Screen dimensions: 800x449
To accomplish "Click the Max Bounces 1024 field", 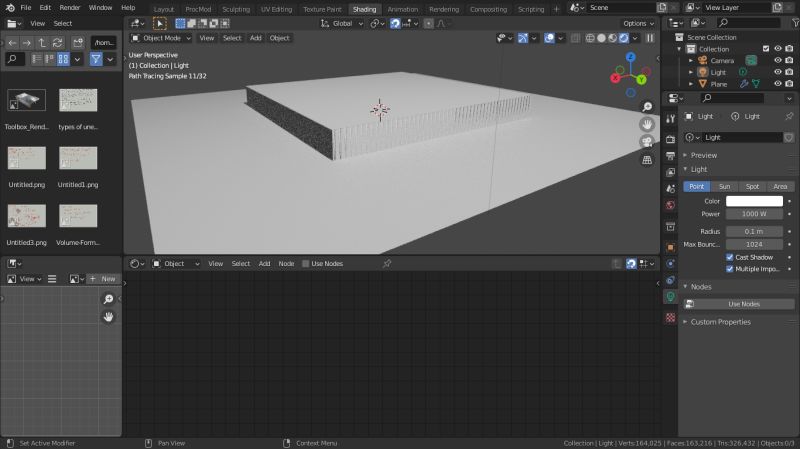I will point(754,244).
